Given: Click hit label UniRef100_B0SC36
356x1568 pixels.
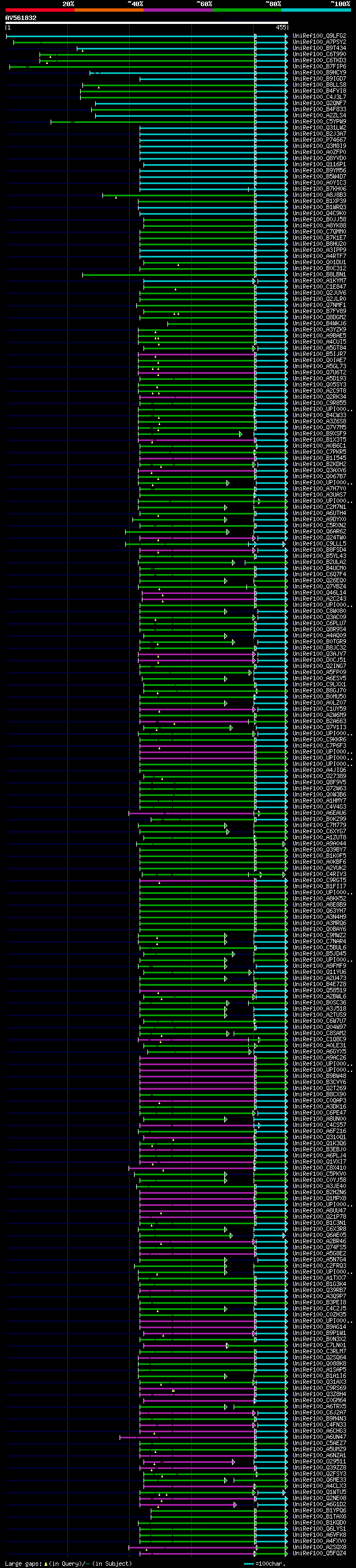Looking at the screenshot, I should 319,1002.
